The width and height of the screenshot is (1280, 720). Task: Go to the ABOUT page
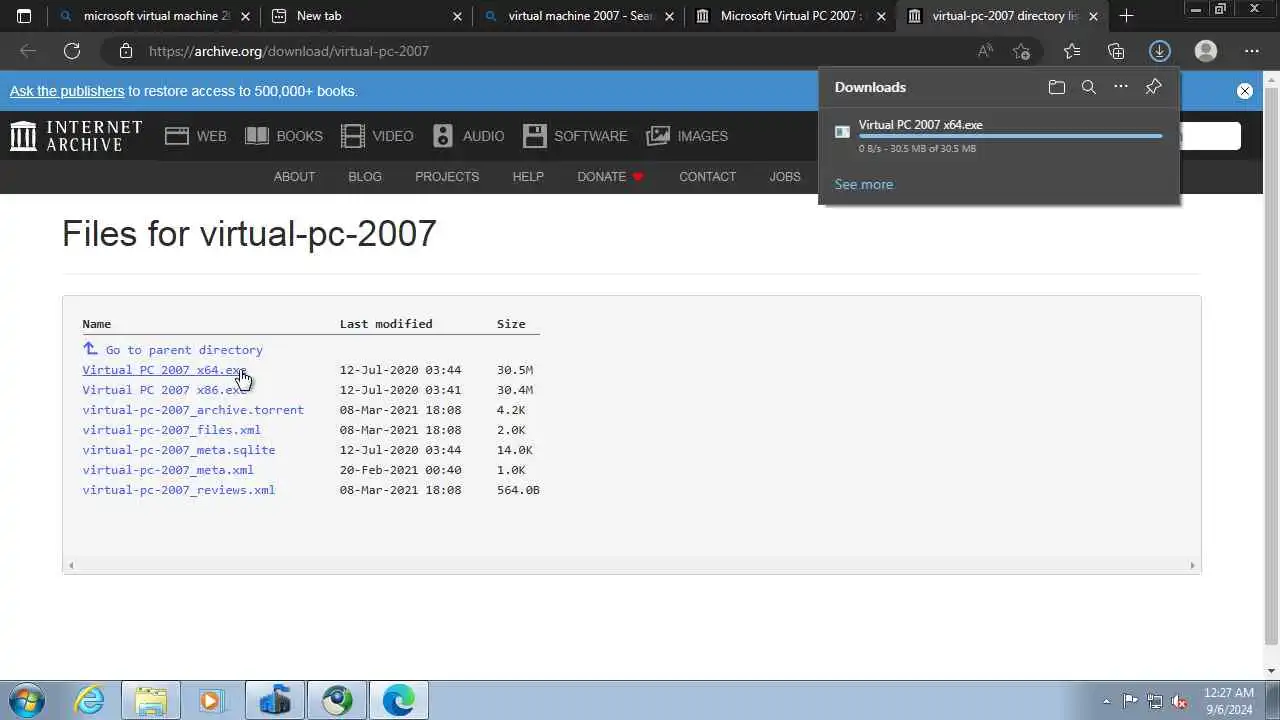294,177
